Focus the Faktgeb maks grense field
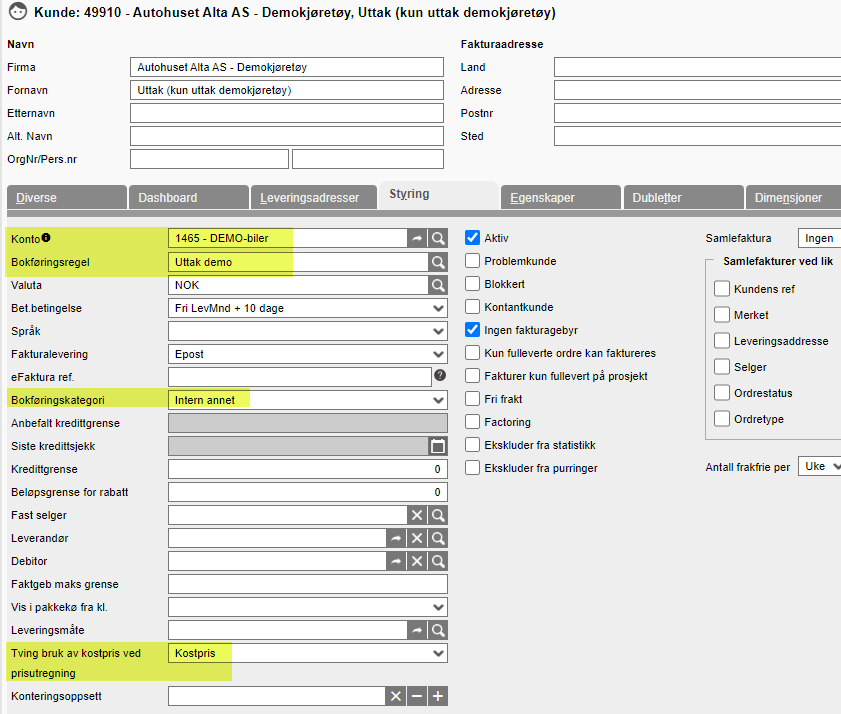Viewport: 841px width, 714px height. coord(307,584)
